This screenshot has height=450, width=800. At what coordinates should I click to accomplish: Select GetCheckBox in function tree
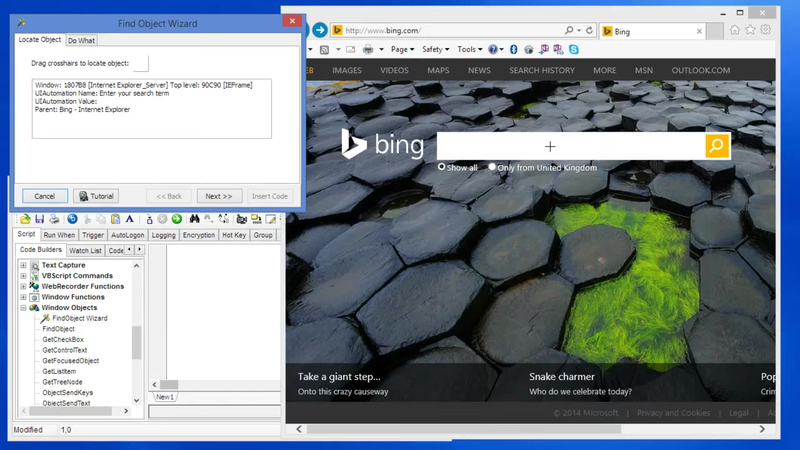click(x=63, y=339)
